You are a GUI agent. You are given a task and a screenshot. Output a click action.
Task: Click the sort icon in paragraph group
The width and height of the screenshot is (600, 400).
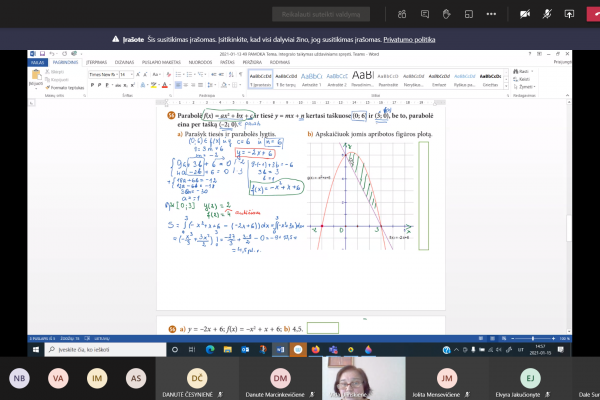tap(231, 74)
